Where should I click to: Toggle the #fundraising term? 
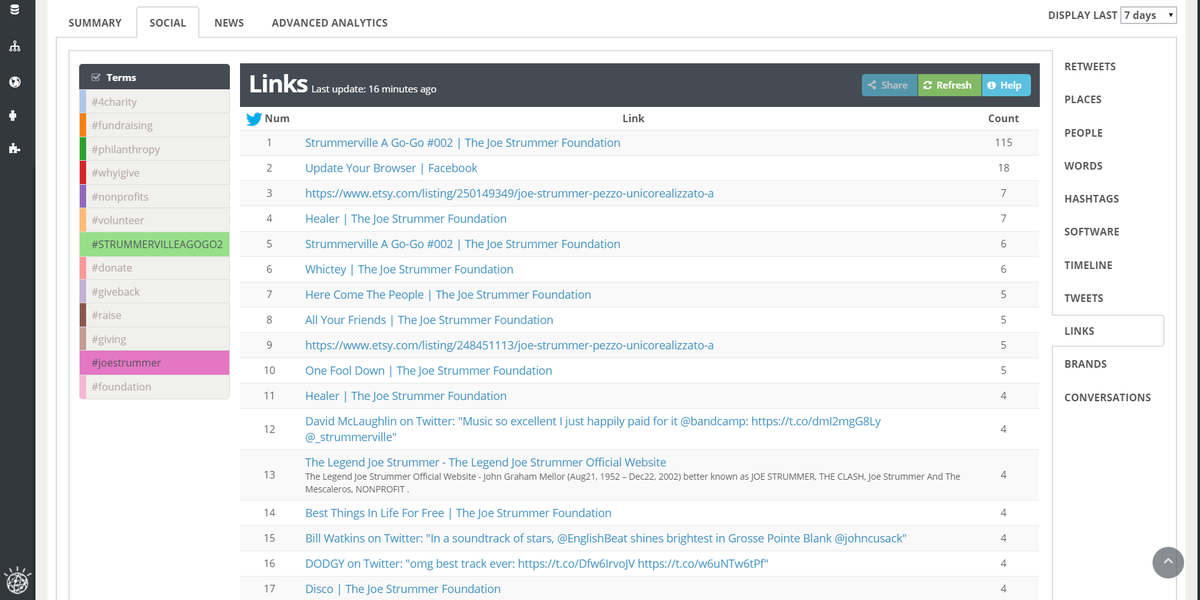click(x=155, y=126)
